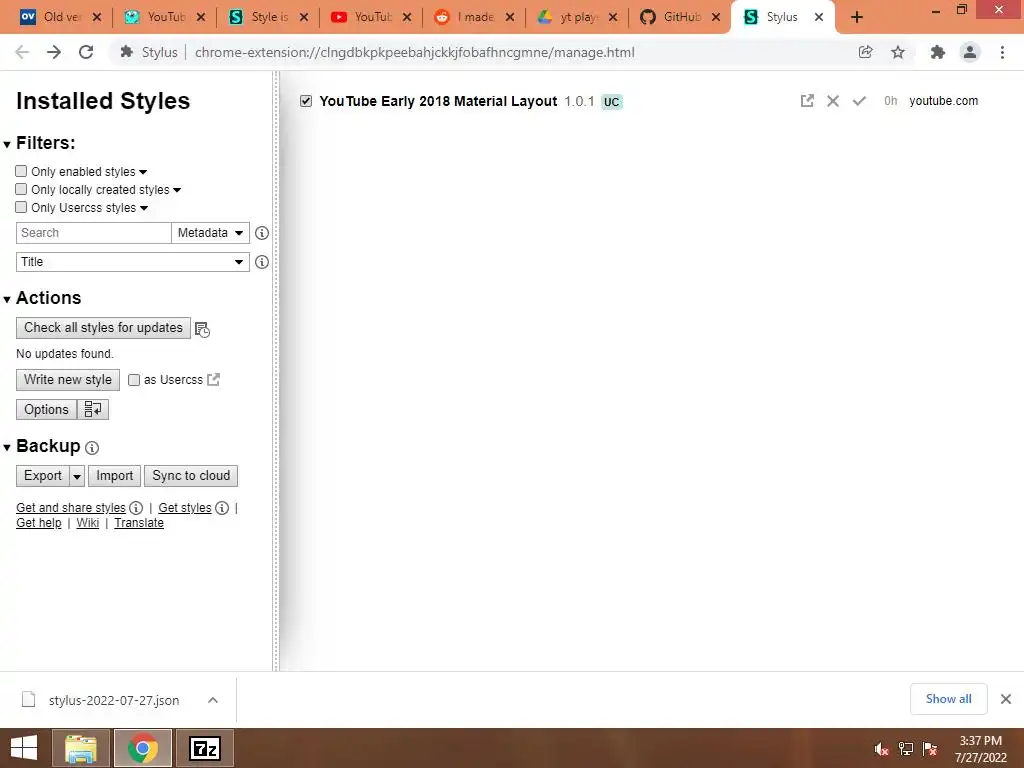The width and height of the screenshot is (1024, 768).
Task: Collapse the Actions section
Action: (x=7, y=299)
